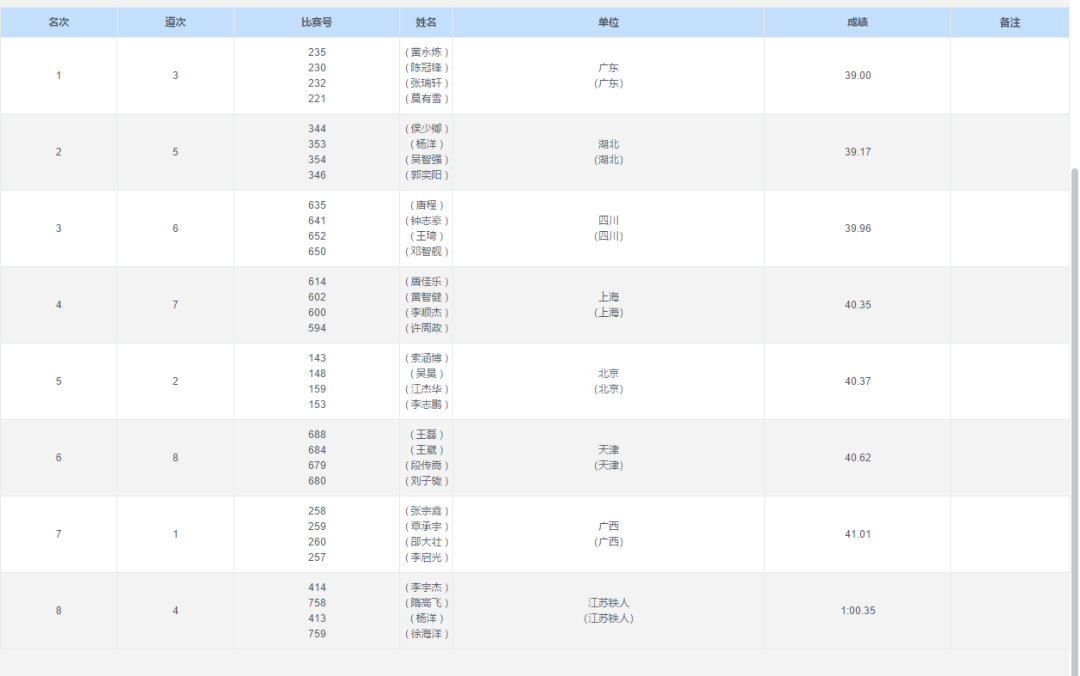The height and width of the screenshot is (676, 1080).
Task: Click the 1:00.35 result for 江苏铁人
Action: [x=857, y=610]
